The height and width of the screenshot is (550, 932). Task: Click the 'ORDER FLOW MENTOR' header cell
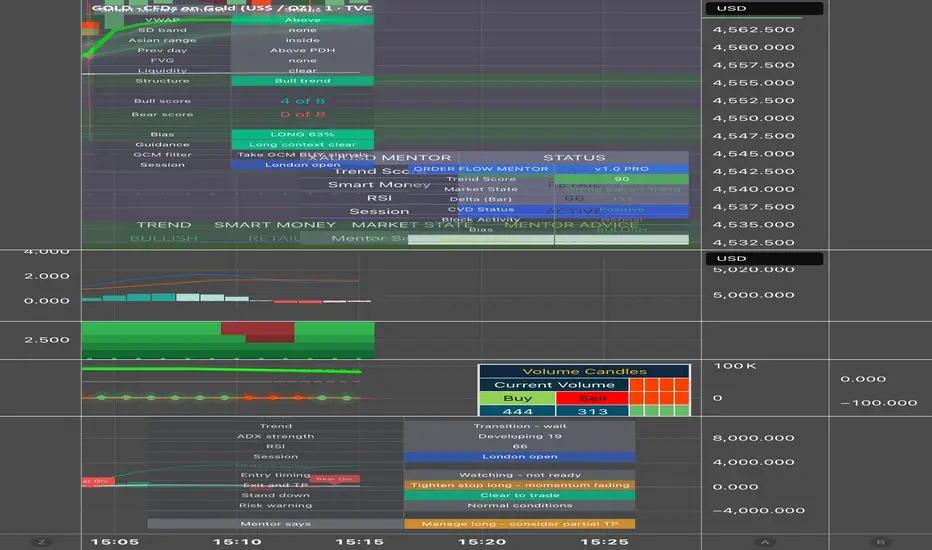[x=481, y=169]
